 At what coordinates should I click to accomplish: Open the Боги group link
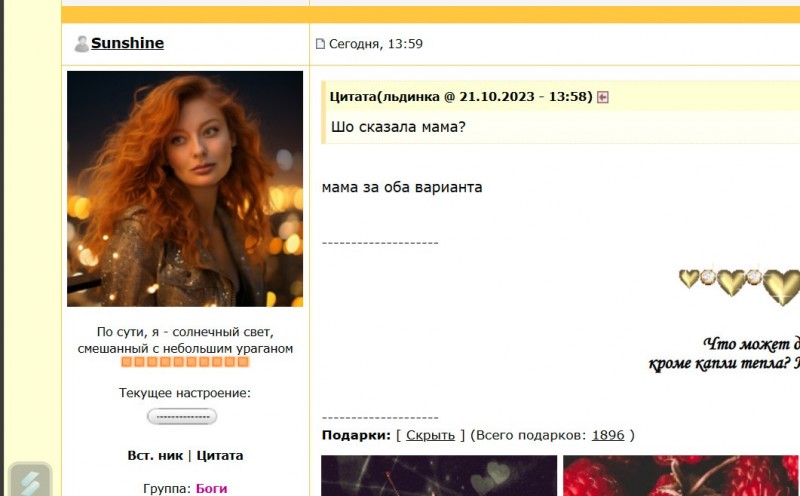211,488
